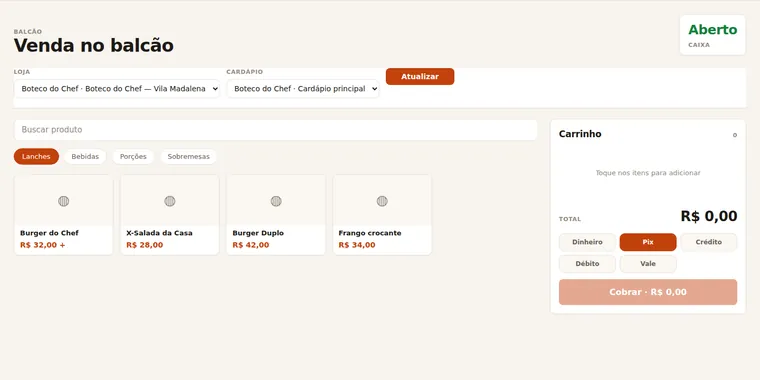Image resolution: width=760 pixels, height=380 pixels.
Task: Click the Burger do Chef placeholder image icon
Action: 63,201
